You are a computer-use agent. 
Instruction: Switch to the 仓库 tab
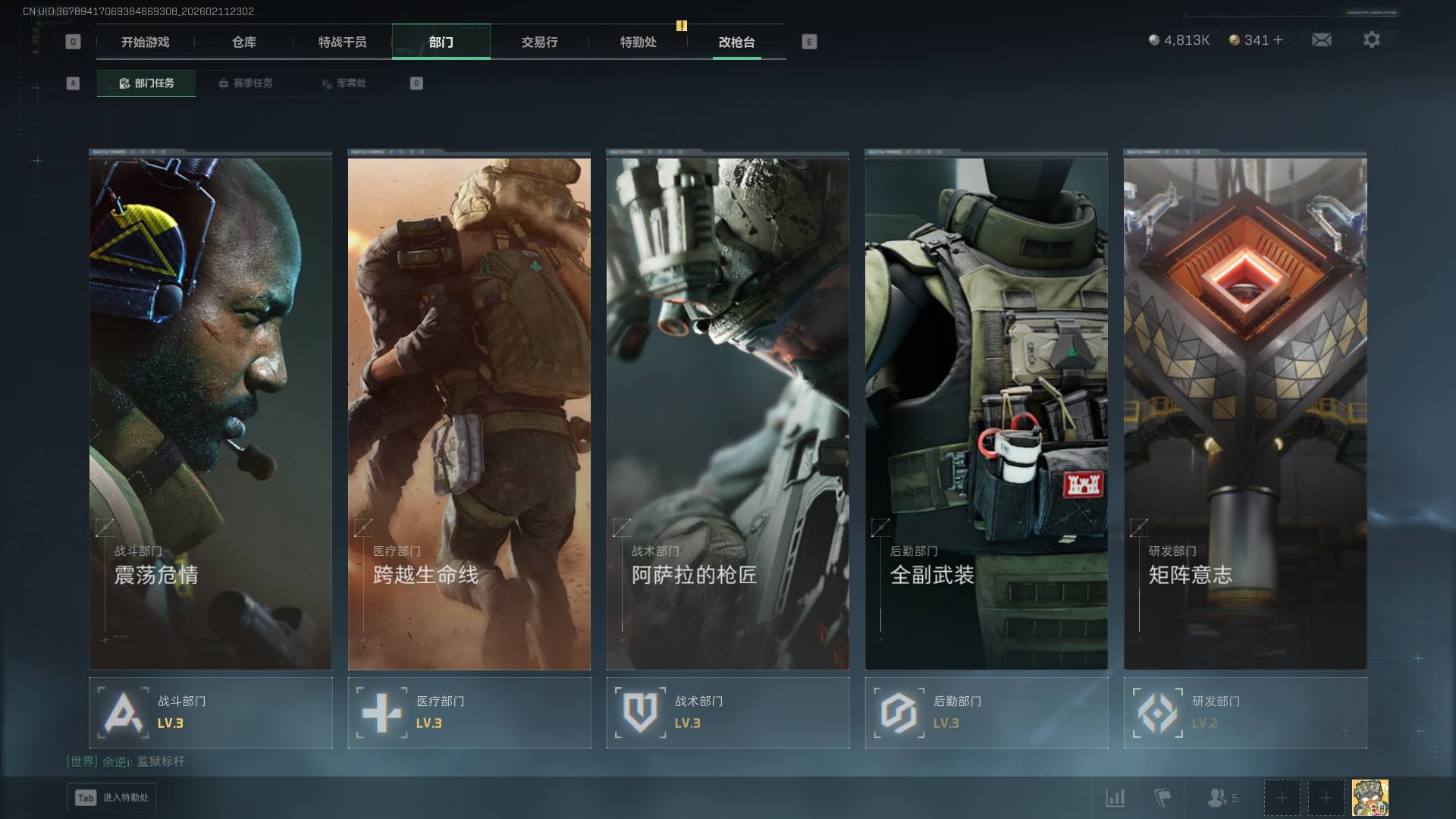243,42
